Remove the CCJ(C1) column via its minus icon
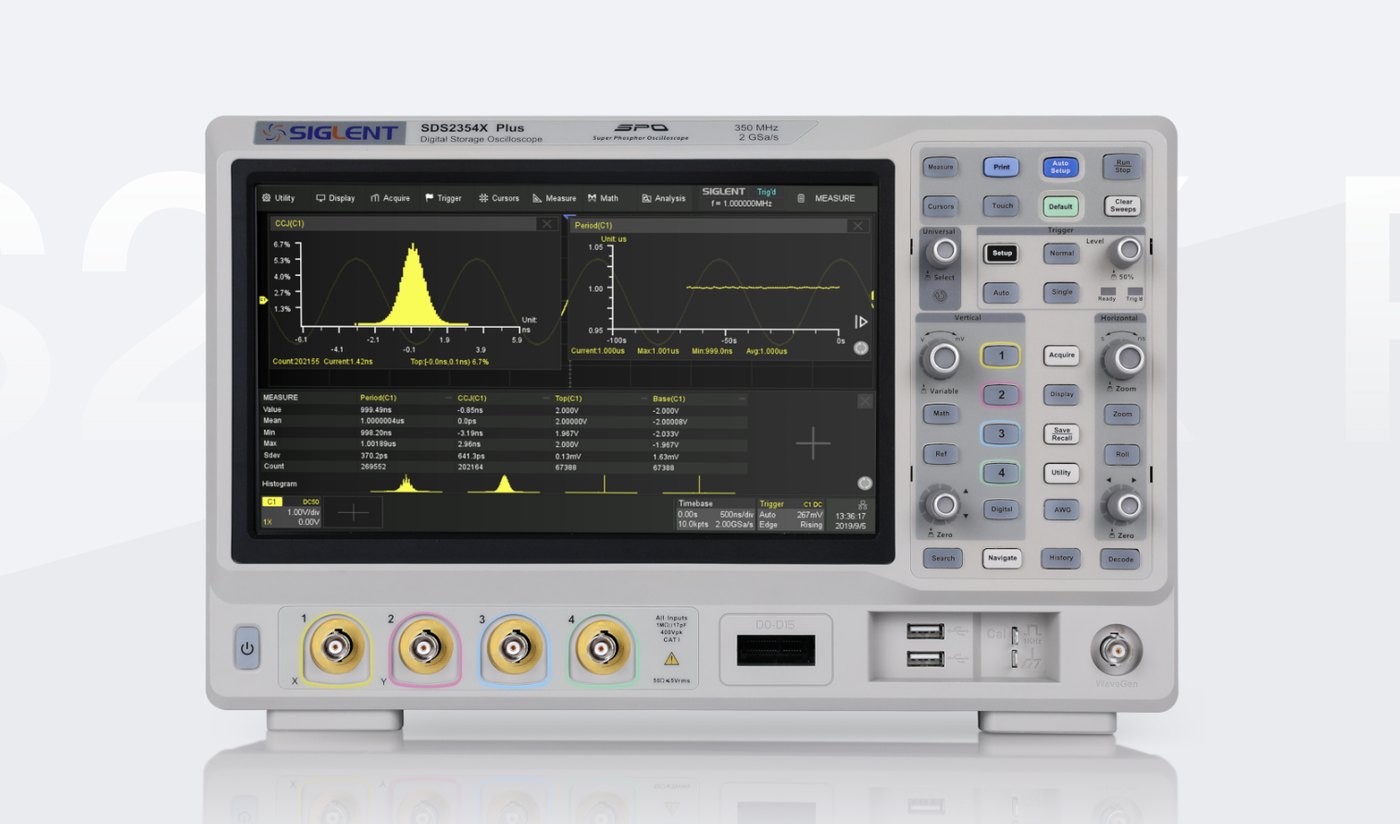This screenshot has height=824, width=1400. coord(546,398)
